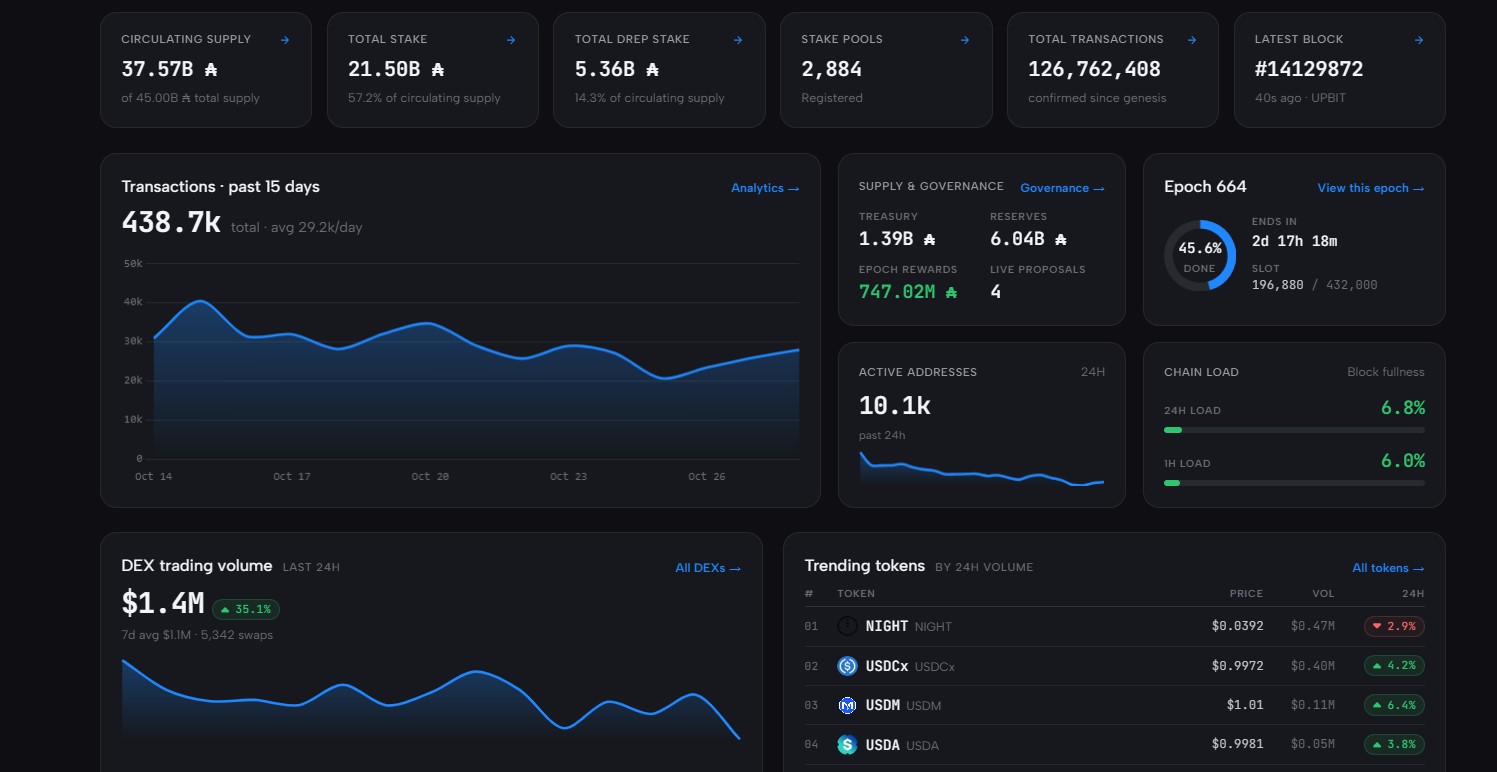Viewport: 1497px width, 772px height.
Task: Click the DEX volume 35.1% change badge
Action: point(246,608)
